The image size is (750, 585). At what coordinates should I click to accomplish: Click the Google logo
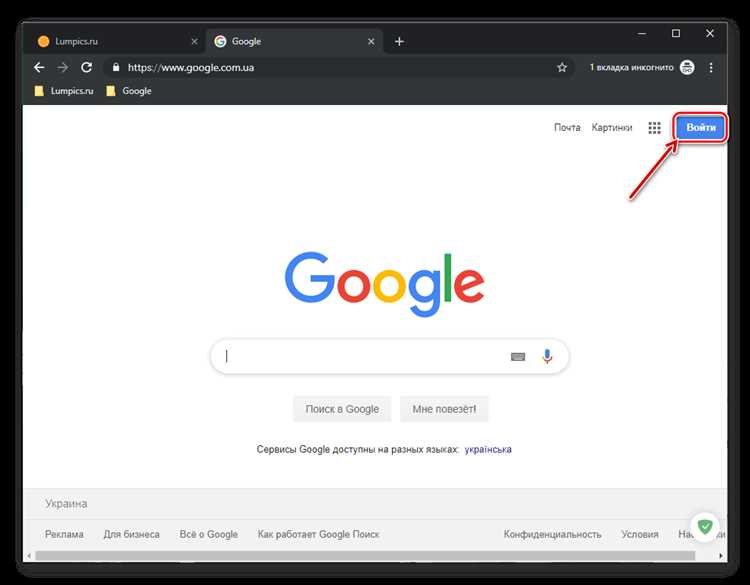click(385, 284)
